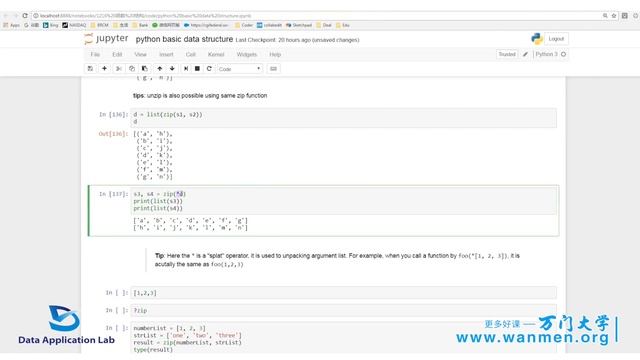Copy selected cells toolbar icon
640x360 pixels.
tap(131, 69)
